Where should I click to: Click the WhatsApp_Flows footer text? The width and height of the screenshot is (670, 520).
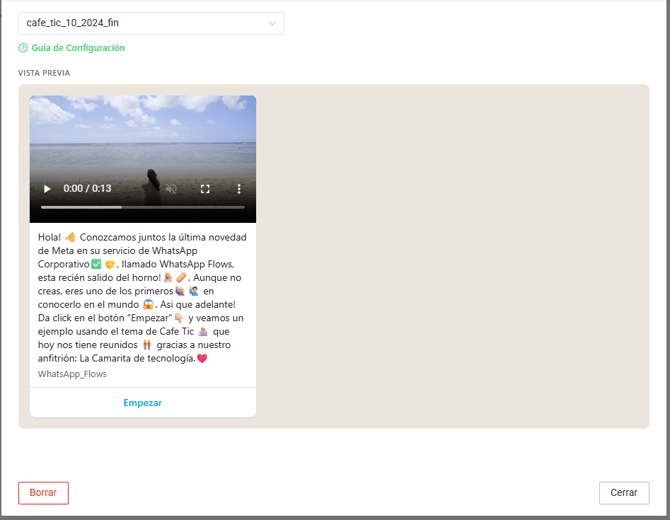(x=72, y=374)
